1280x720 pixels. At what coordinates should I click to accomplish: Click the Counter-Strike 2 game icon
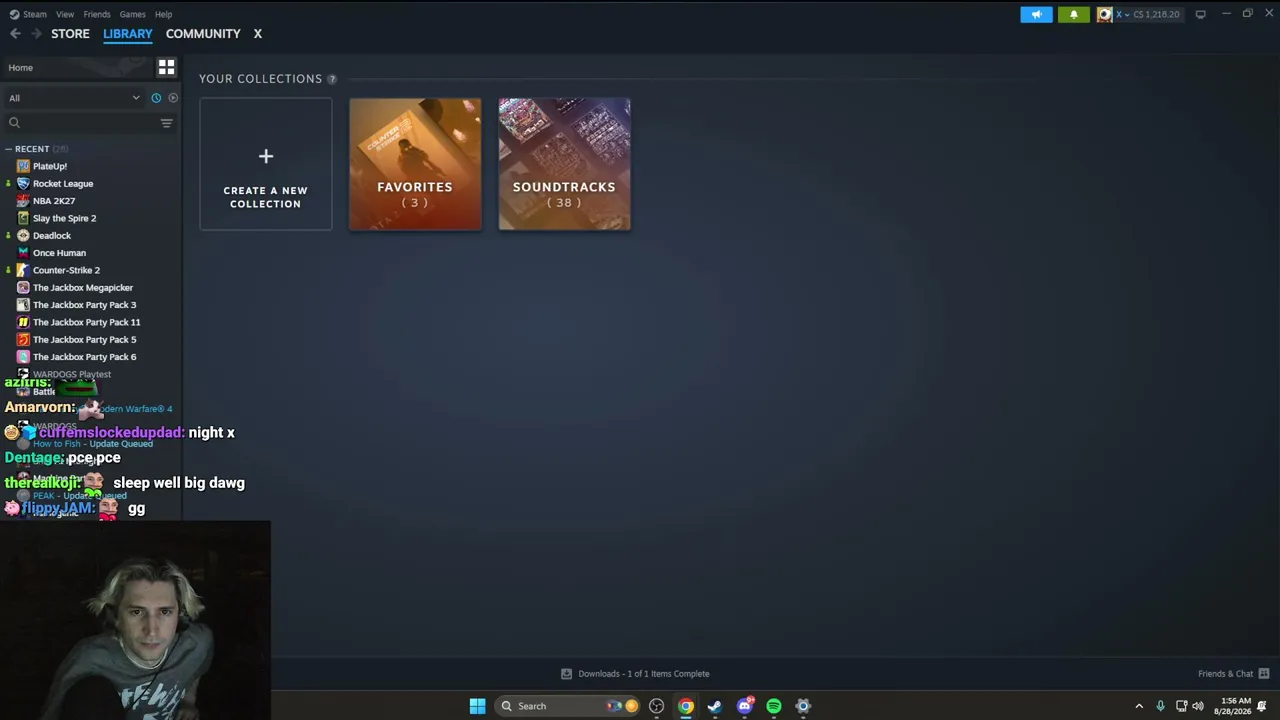click(x=23, y=270)
